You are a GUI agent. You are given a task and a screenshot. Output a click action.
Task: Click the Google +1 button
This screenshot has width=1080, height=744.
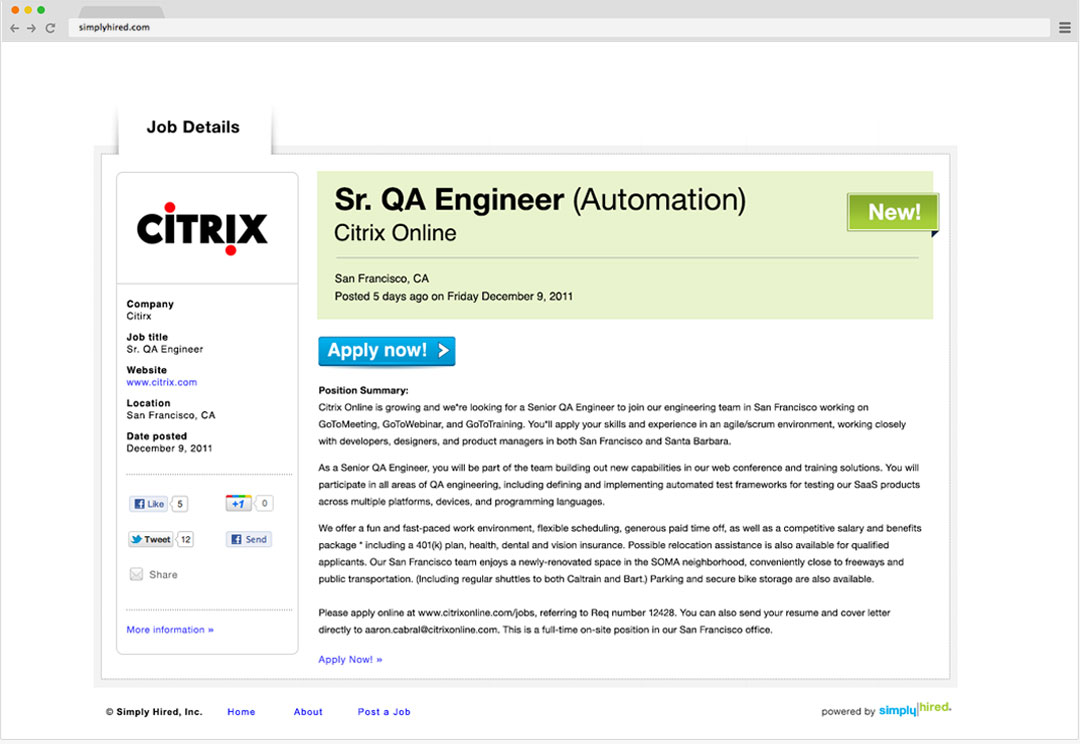[x=238, y=504]
